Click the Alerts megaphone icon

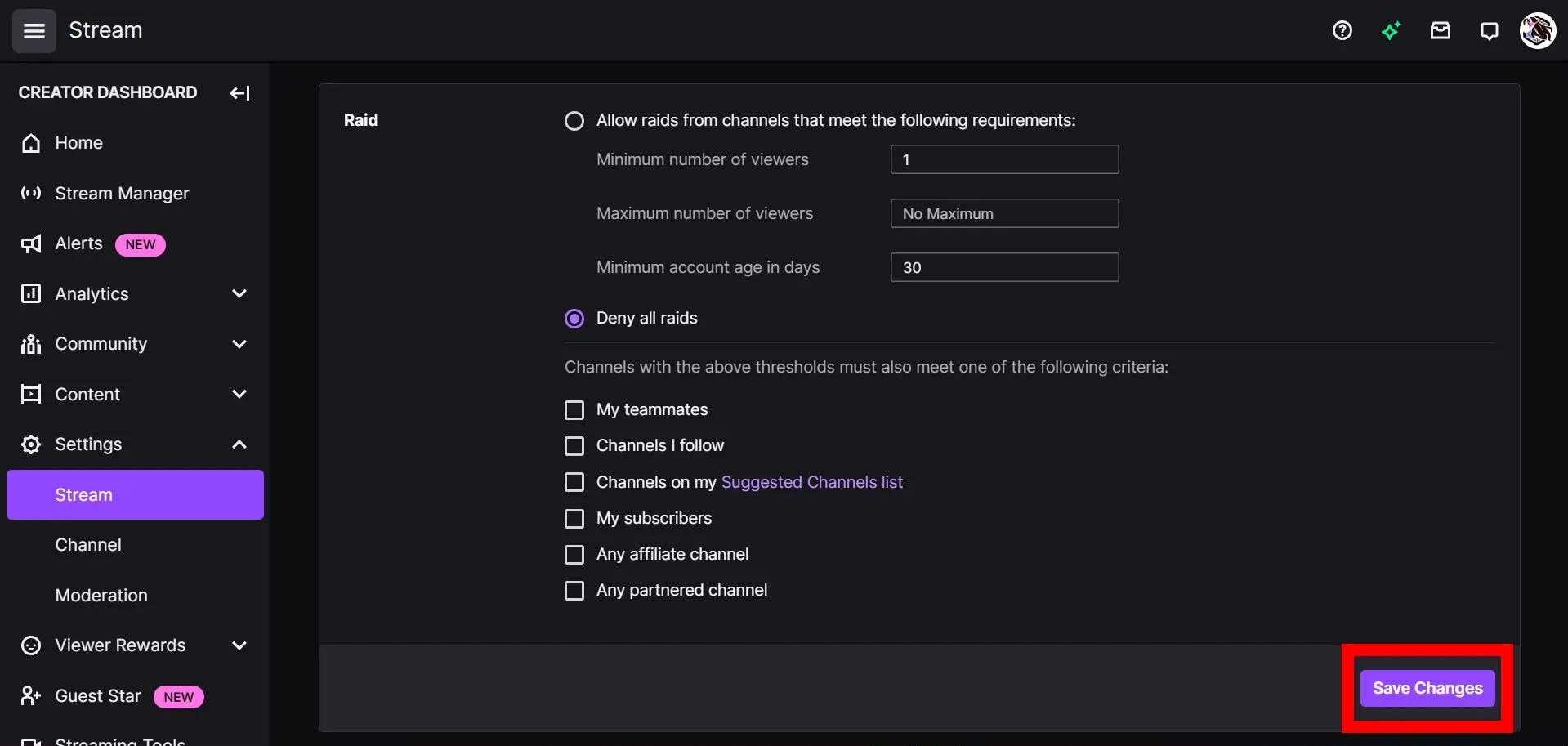coord(30,243)
